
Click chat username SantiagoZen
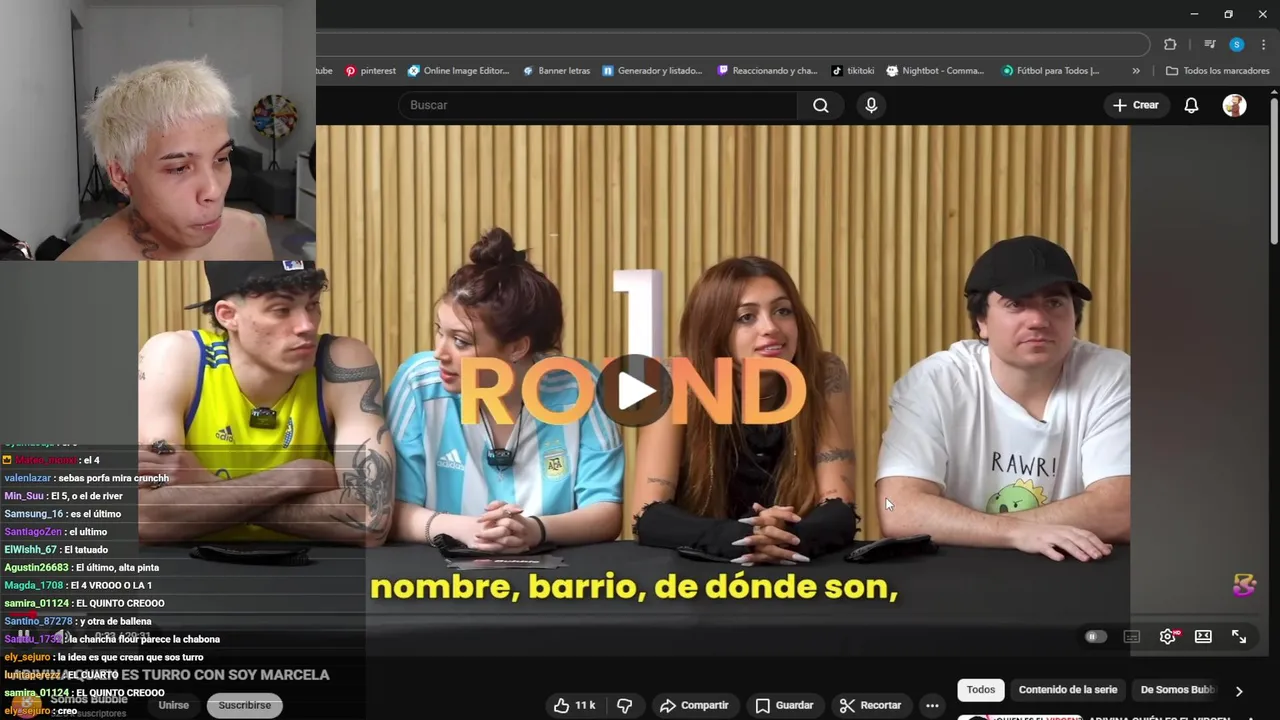pyautogui.click(x=33, y=532)
